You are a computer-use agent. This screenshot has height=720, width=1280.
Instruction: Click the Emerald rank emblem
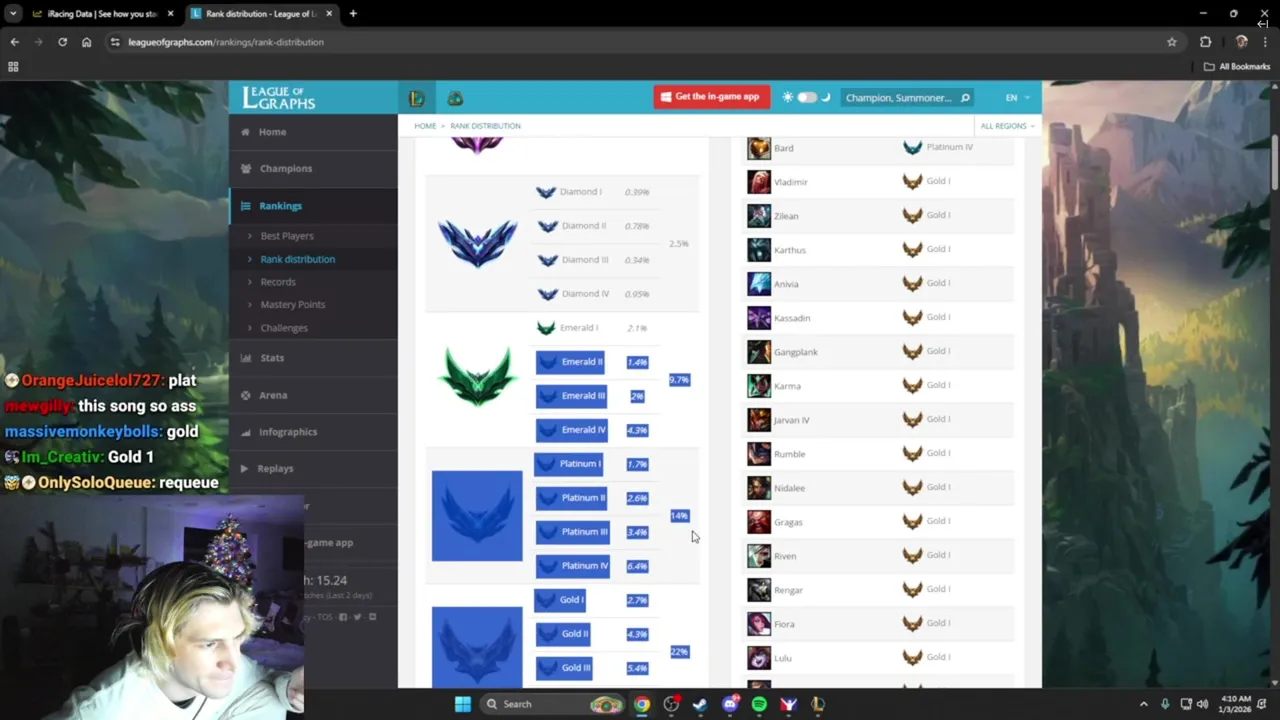[477, 379]
